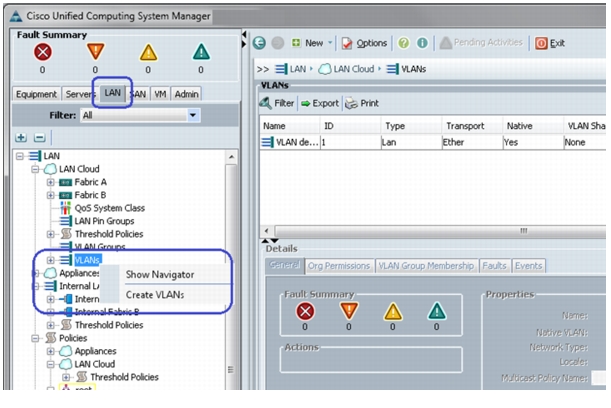Screen dimensions: 611x408
Task: Open the VLAN Group Membership tab
Action: coord(426,266)
